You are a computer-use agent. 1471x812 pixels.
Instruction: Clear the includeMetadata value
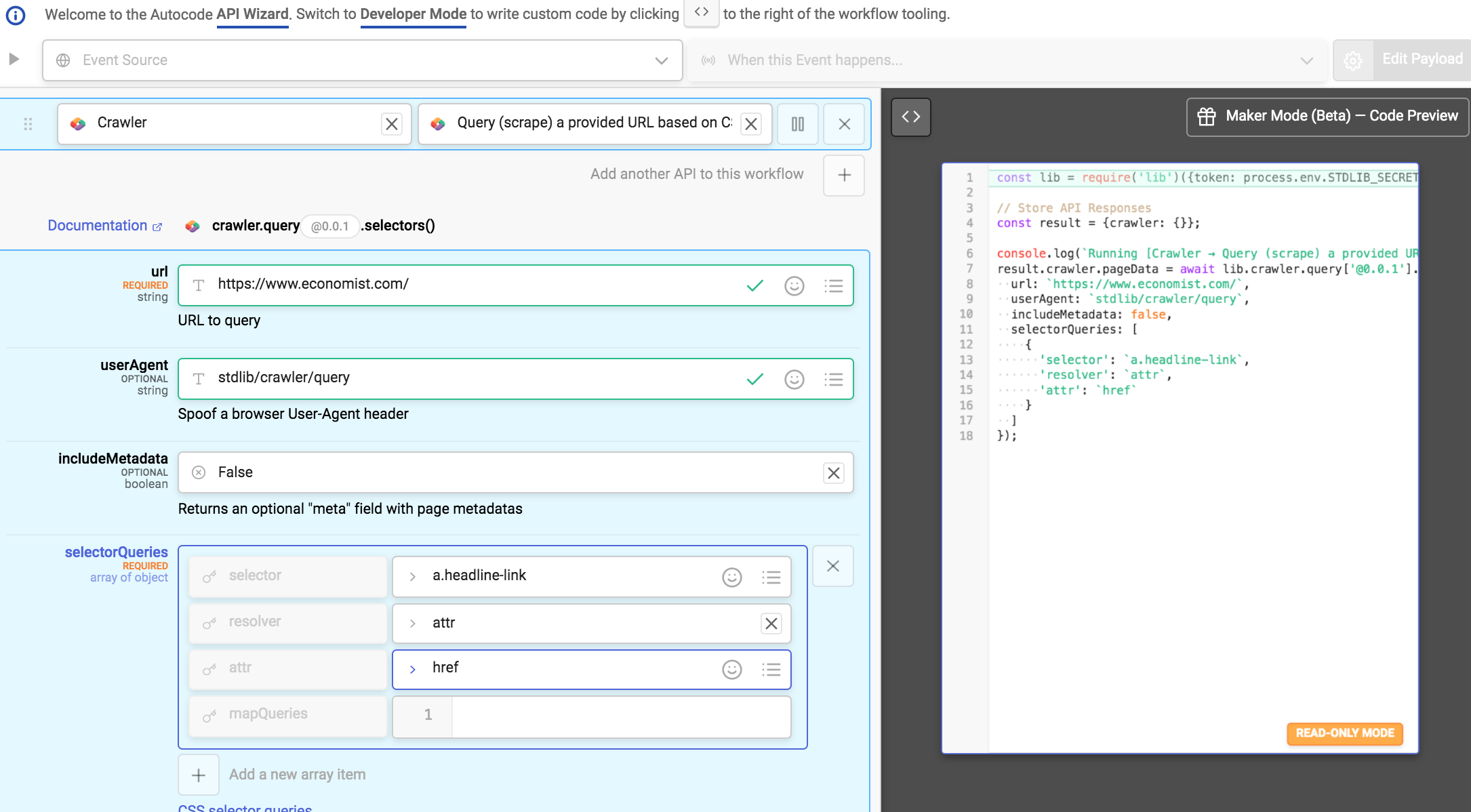pos(834,473)
